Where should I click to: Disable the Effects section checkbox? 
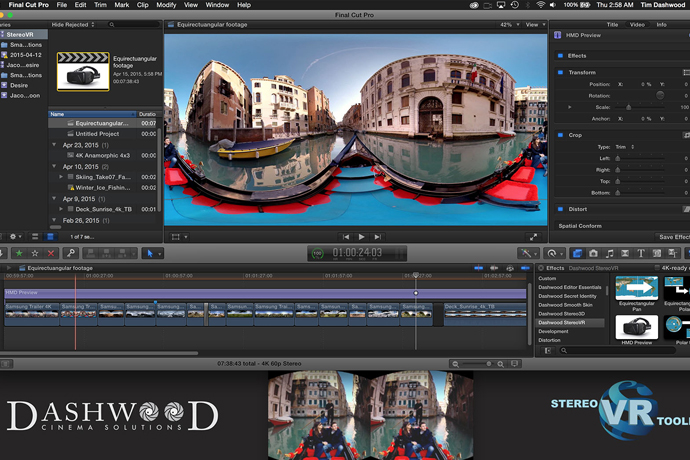coord(560,55)
